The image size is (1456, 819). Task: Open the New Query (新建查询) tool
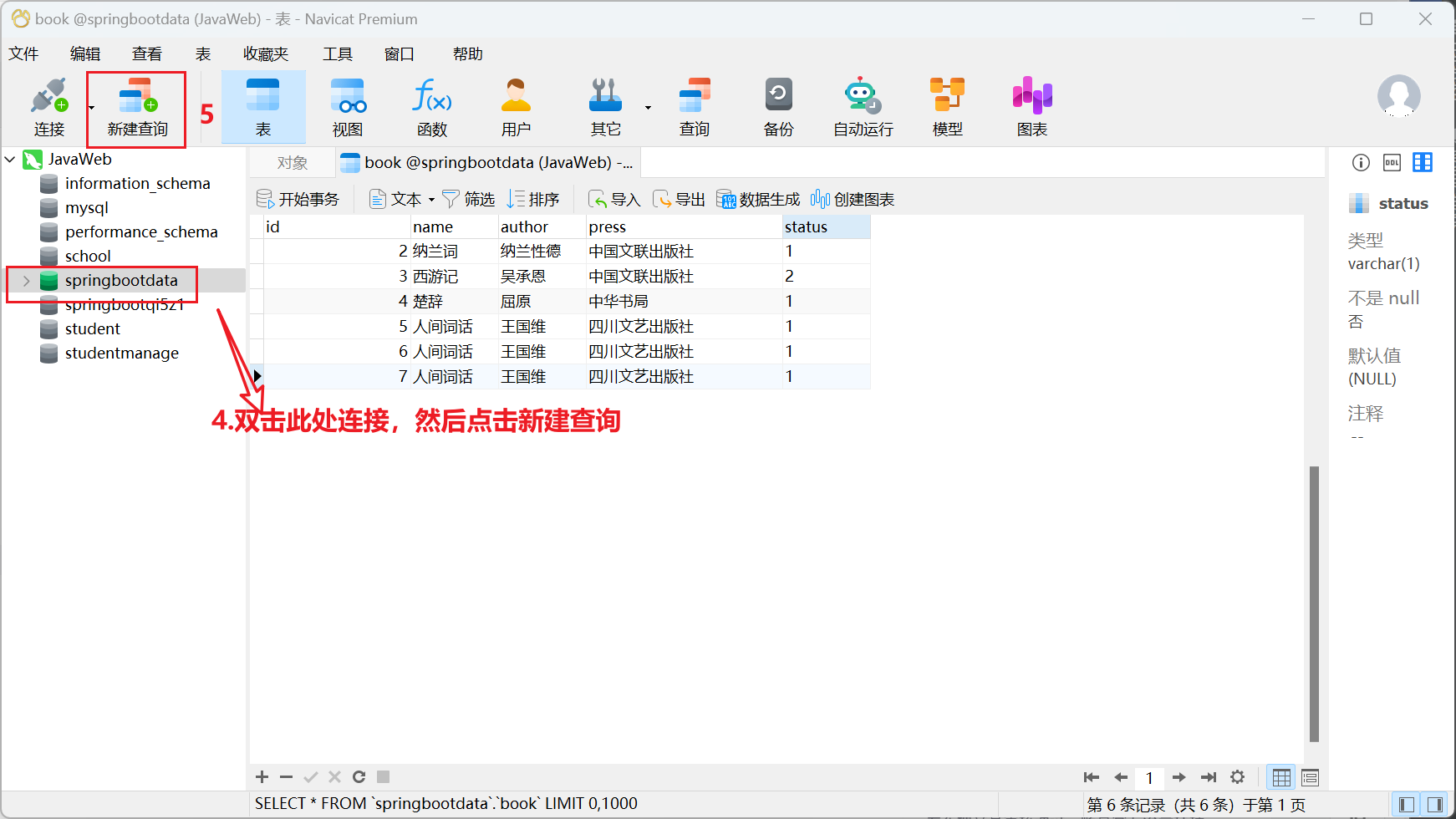(138, 107)
